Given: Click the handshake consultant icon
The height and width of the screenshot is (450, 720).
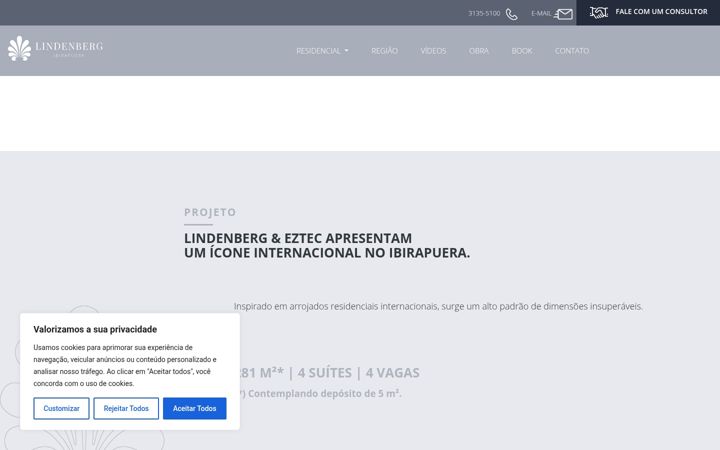Looking at the screenshot, I should pyautogui.click(x=599, y=12).
